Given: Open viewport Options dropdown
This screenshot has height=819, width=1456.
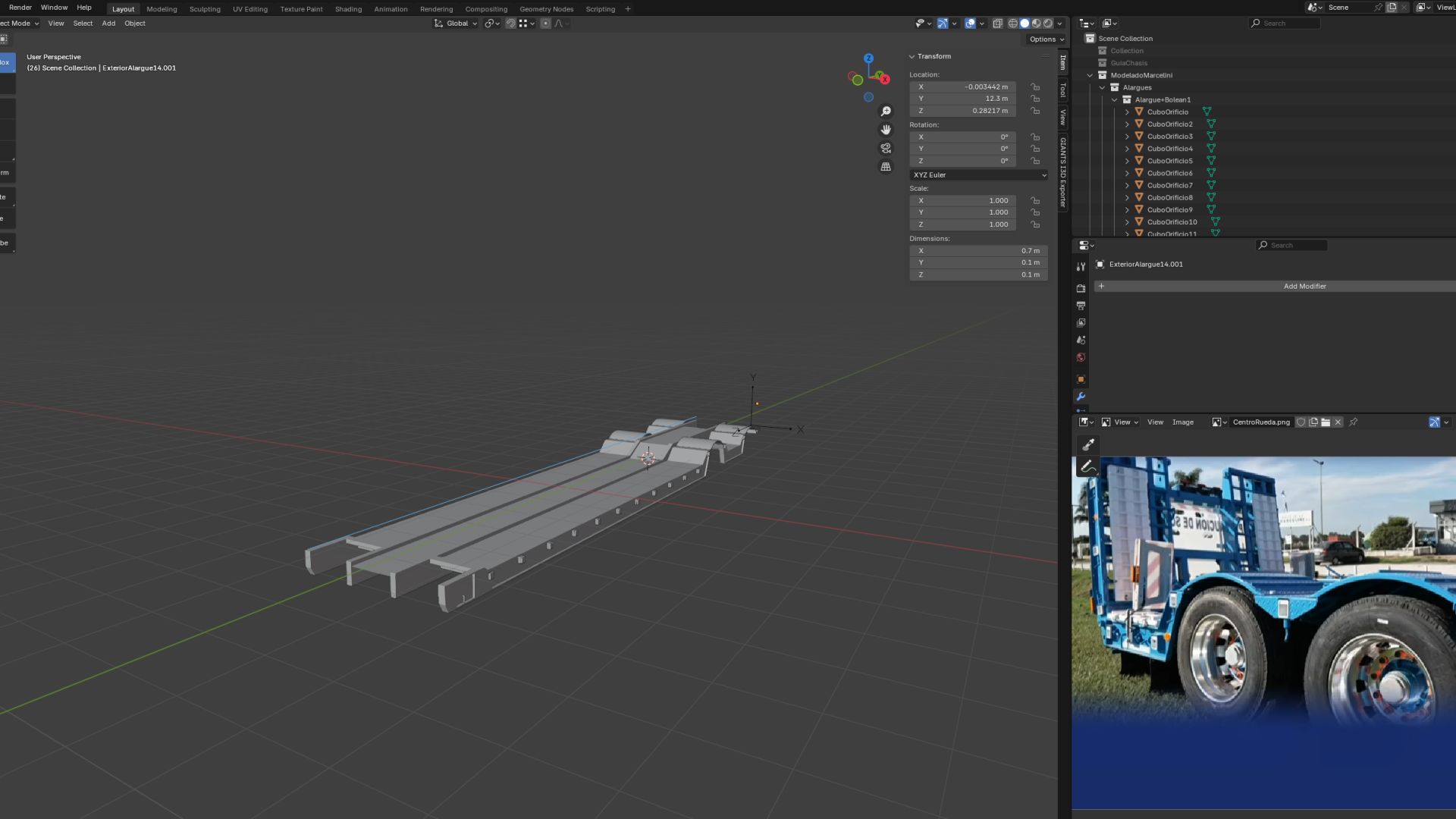Looking at the screenshot, I should 1047,39.
